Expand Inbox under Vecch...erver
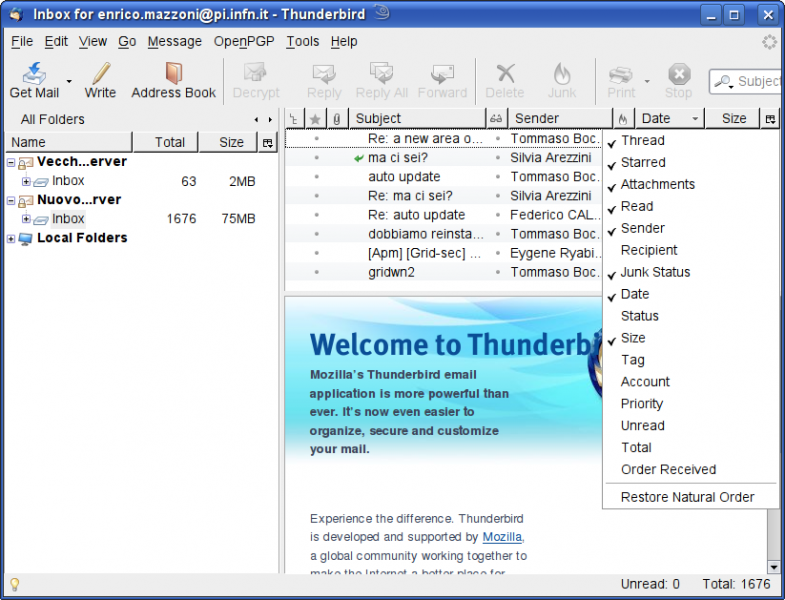The width and height of the screenshot is (785, 600). [26, 181]
